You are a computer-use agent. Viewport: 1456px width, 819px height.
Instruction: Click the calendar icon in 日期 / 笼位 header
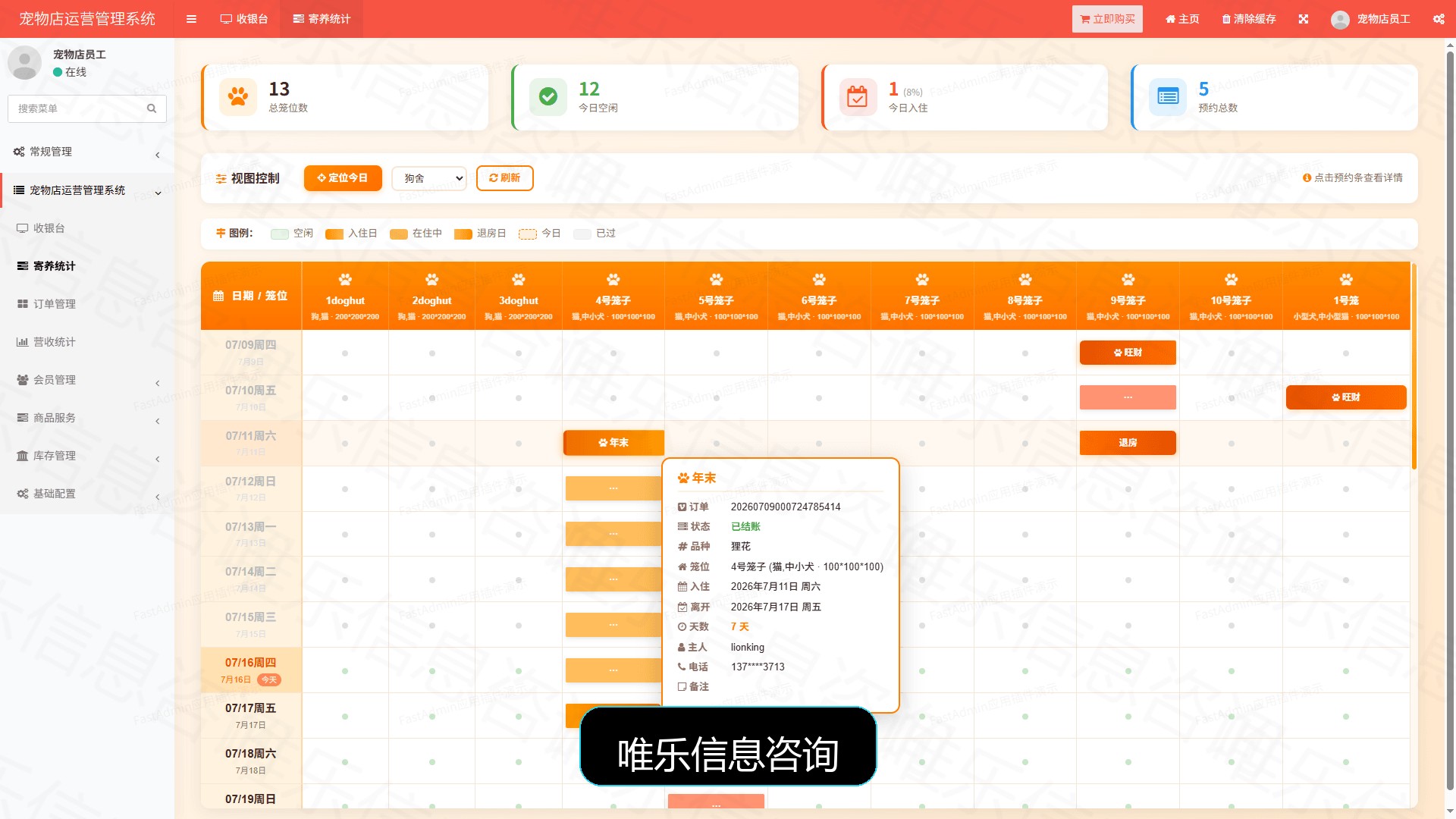218,296
